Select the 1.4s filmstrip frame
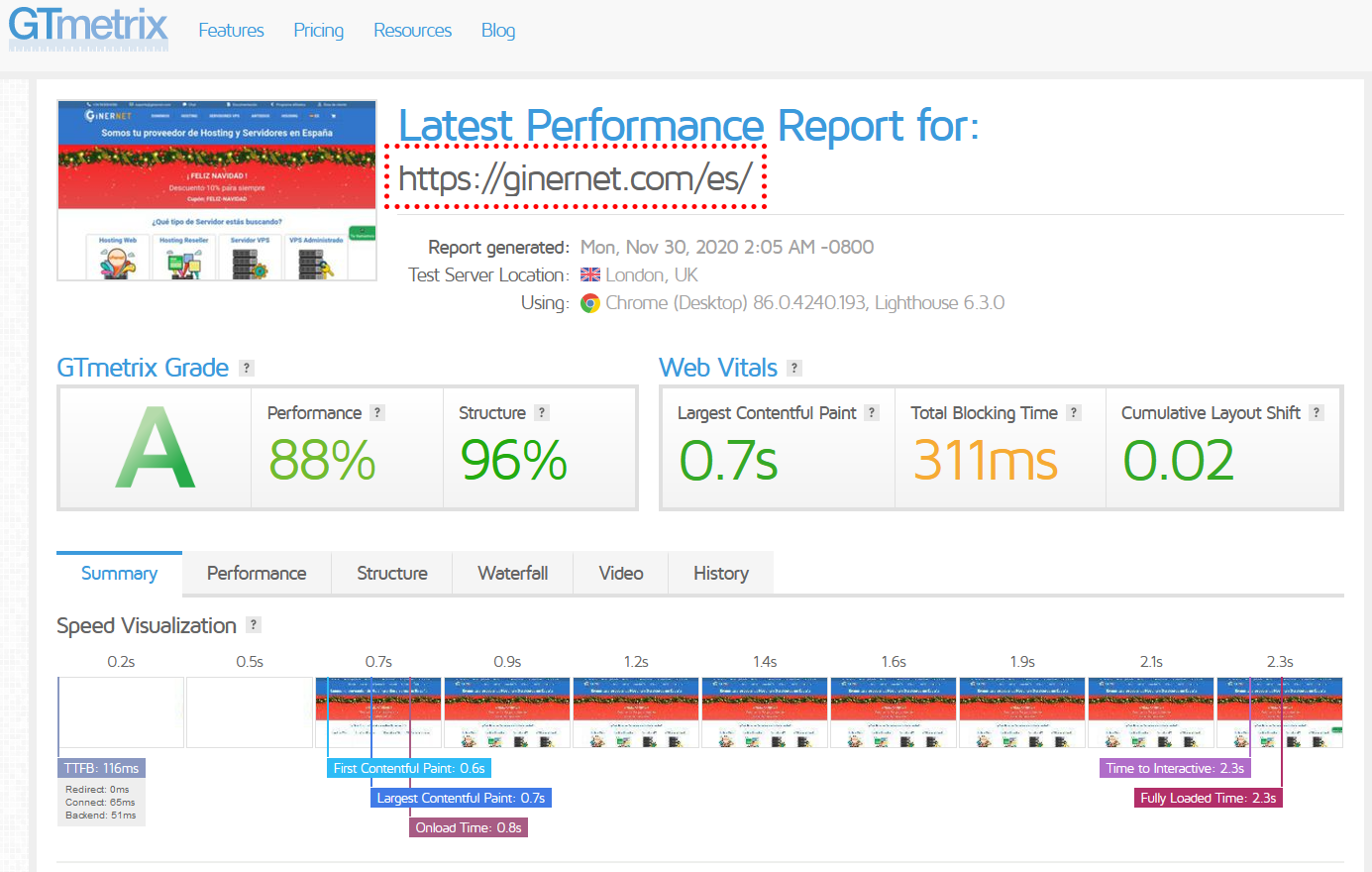 [x=765, y=712]
